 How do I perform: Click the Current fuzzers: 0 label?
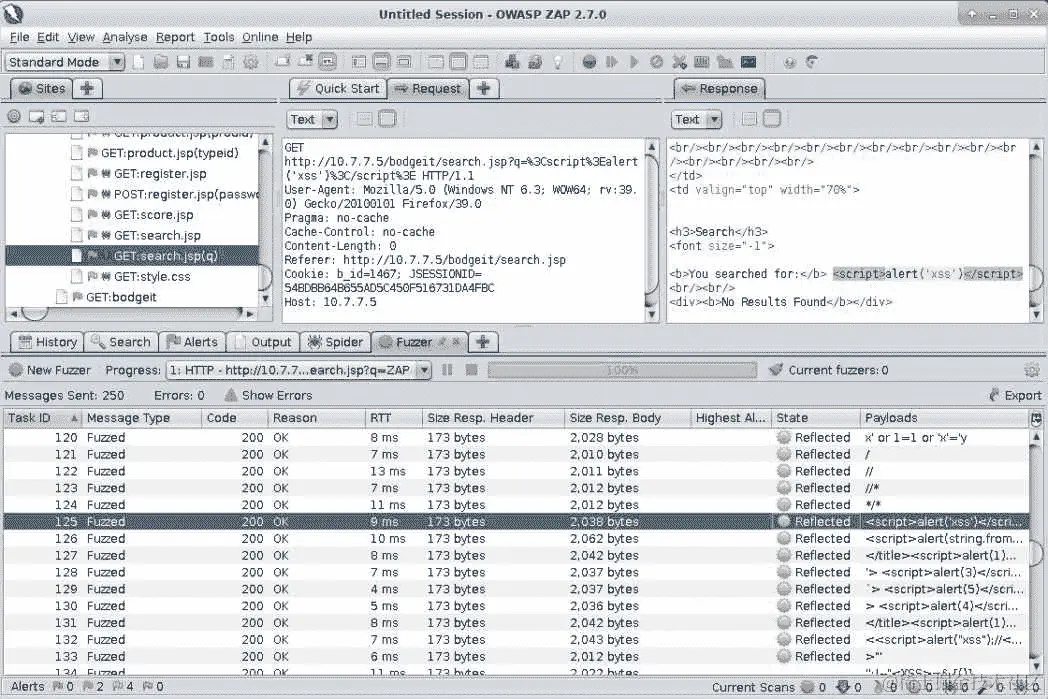[x=838, y=370]
